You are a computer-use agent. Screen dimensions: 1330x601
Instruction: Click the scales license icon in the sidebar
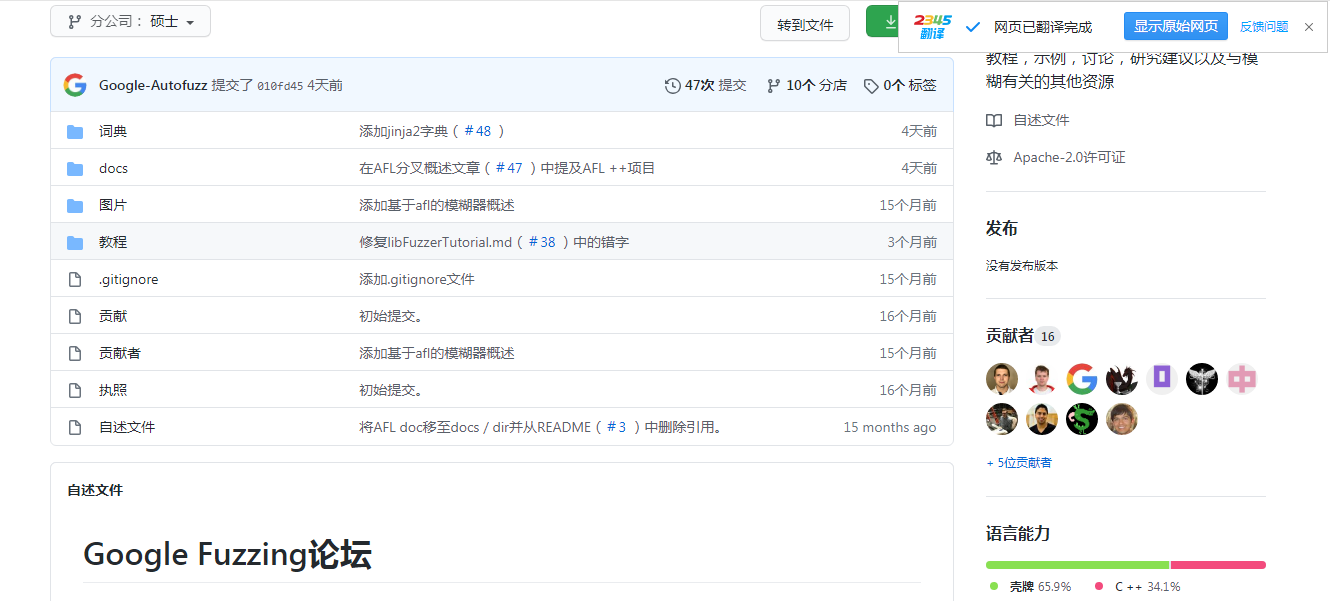point(994,157)
